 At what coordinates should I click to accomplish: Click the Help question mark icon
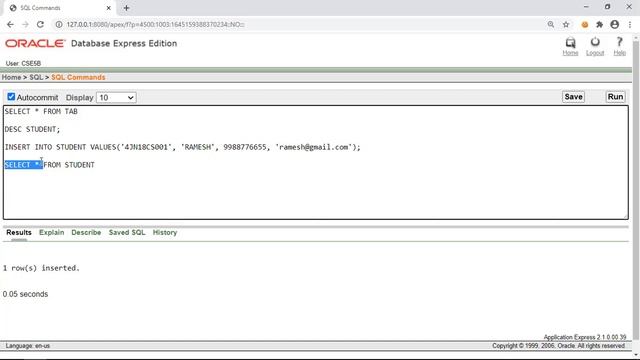tap(619, 42)
